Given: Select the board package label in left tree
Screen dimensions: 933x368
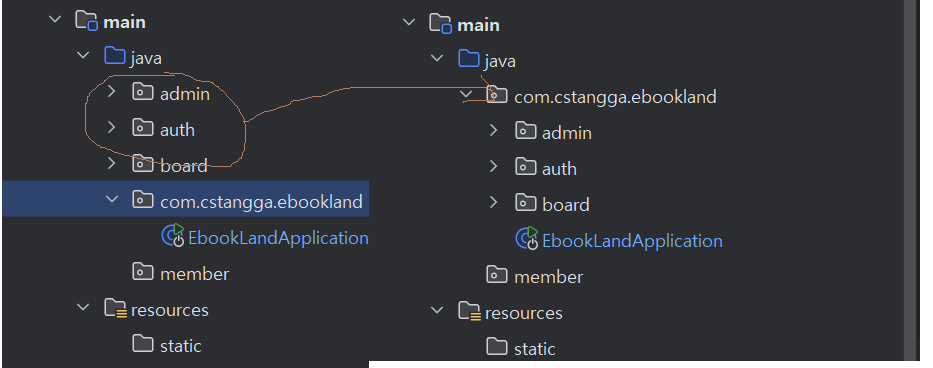Looking at the screenshot, I should coord(184,166).
